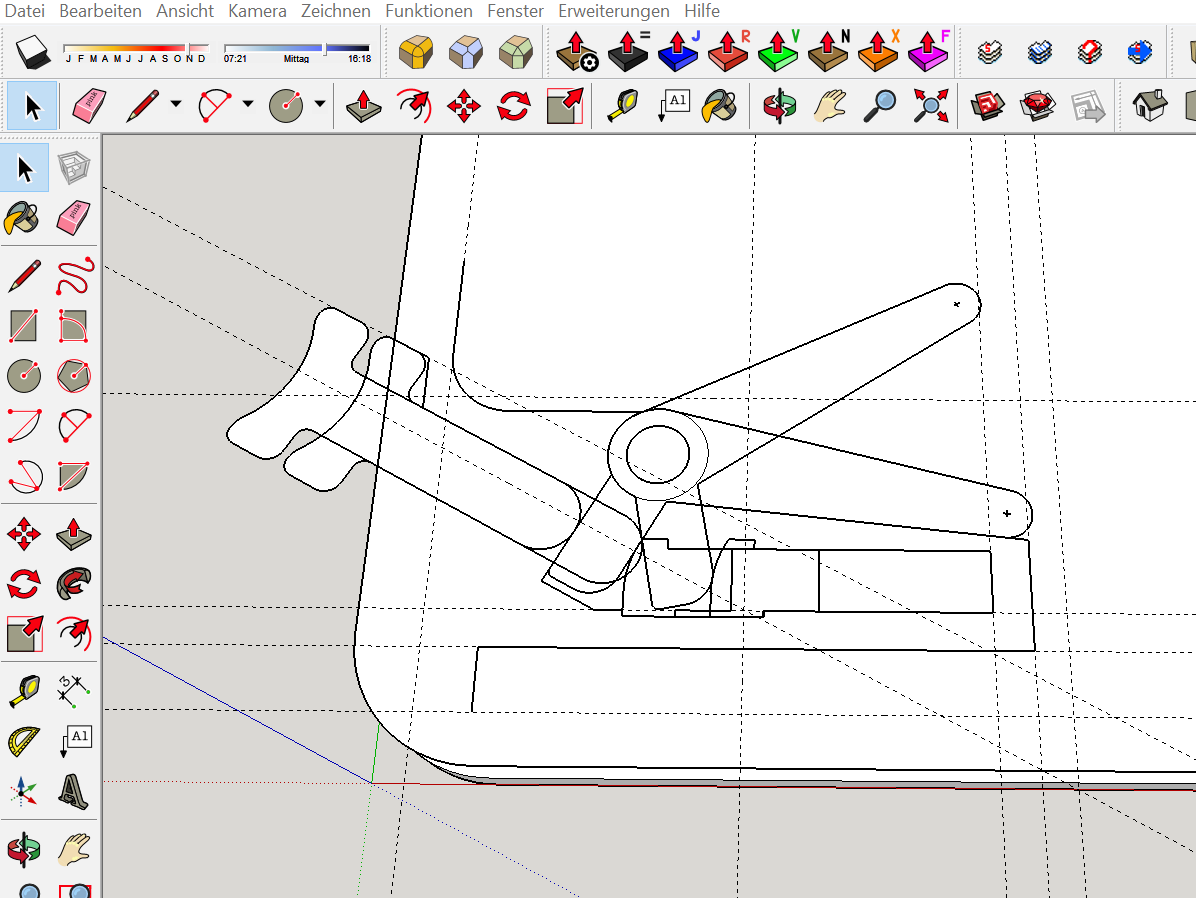This screenshot has height=898, width=1196.
Task: Open Joint Push Pull settings gear icon
Action: [577, 52]
